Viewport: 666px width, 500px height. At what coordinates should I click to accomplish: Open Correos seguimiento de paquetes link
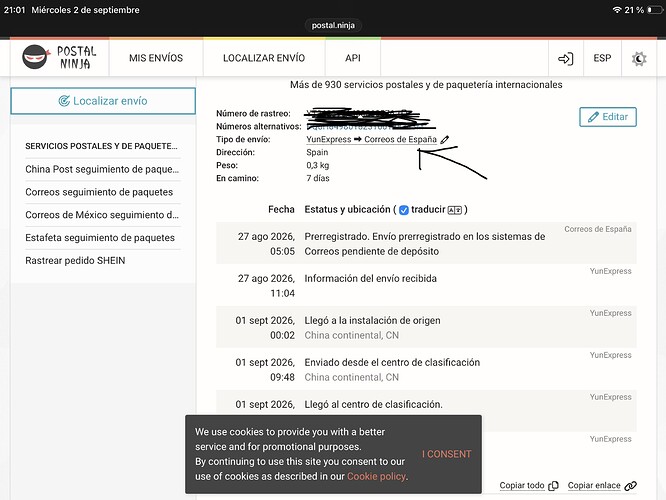pyautogui.click(x=99, y=192)
